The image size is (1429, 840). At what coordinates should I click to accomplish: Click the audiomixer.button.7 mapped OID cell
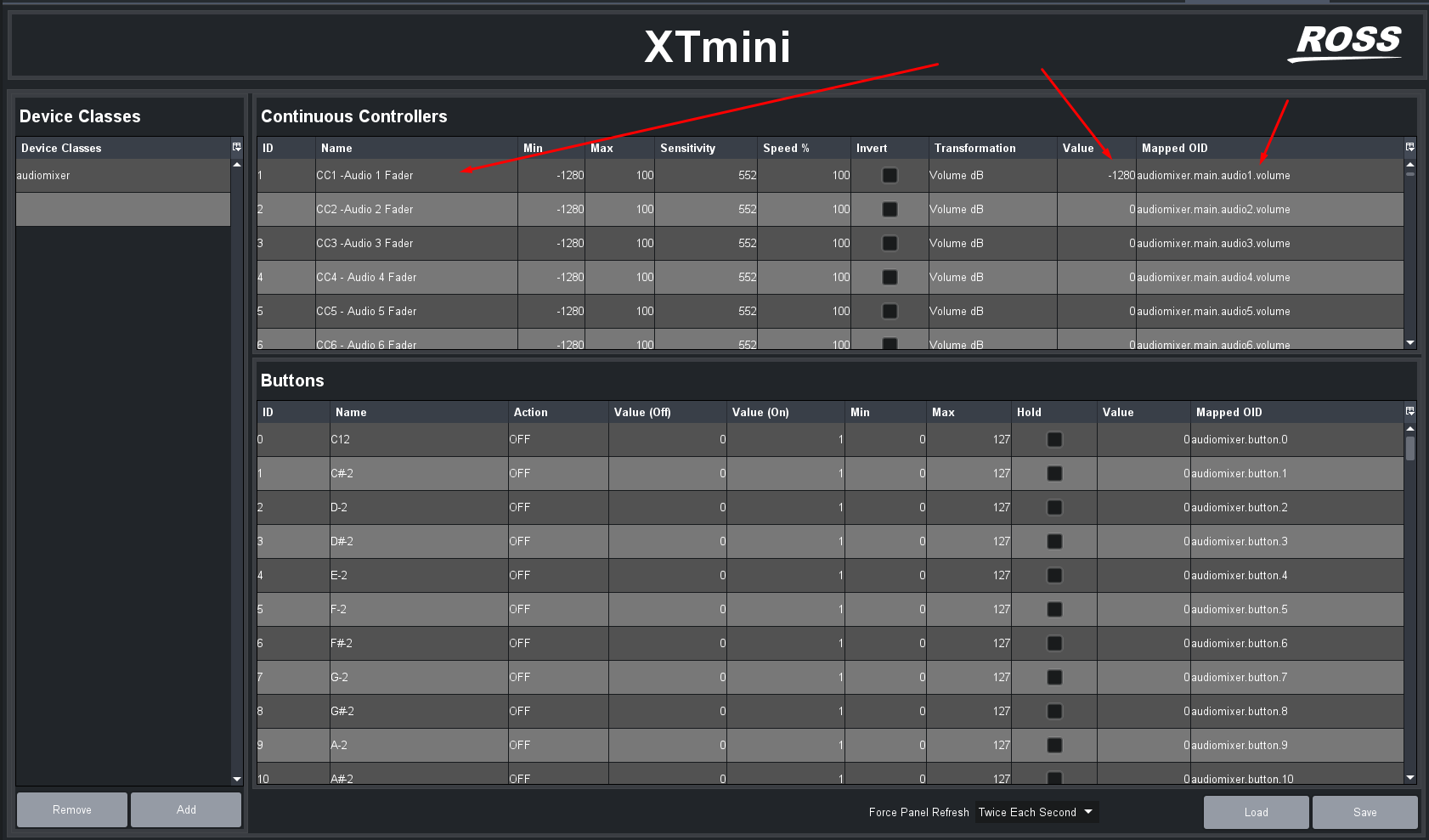[x=1297, y=677]
